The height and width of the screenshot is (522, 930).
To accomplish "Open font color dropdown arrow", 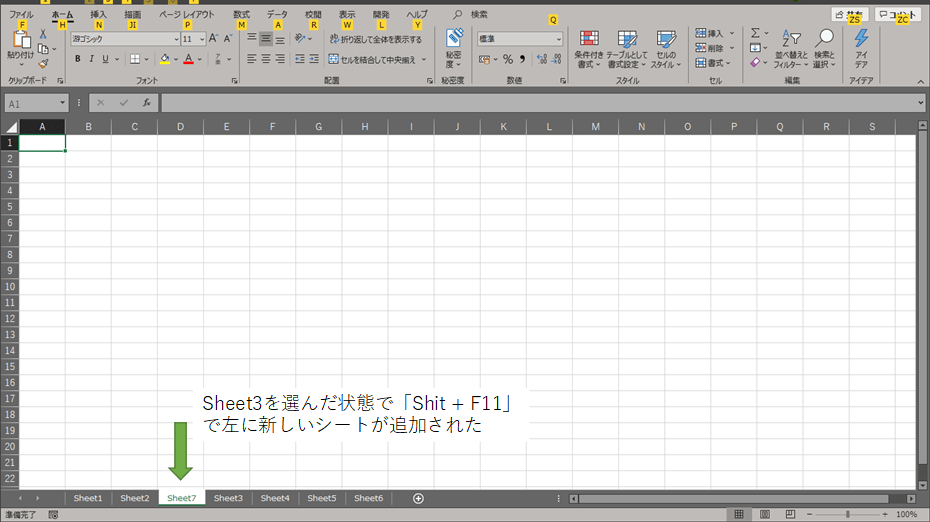I will click(200, 59).
